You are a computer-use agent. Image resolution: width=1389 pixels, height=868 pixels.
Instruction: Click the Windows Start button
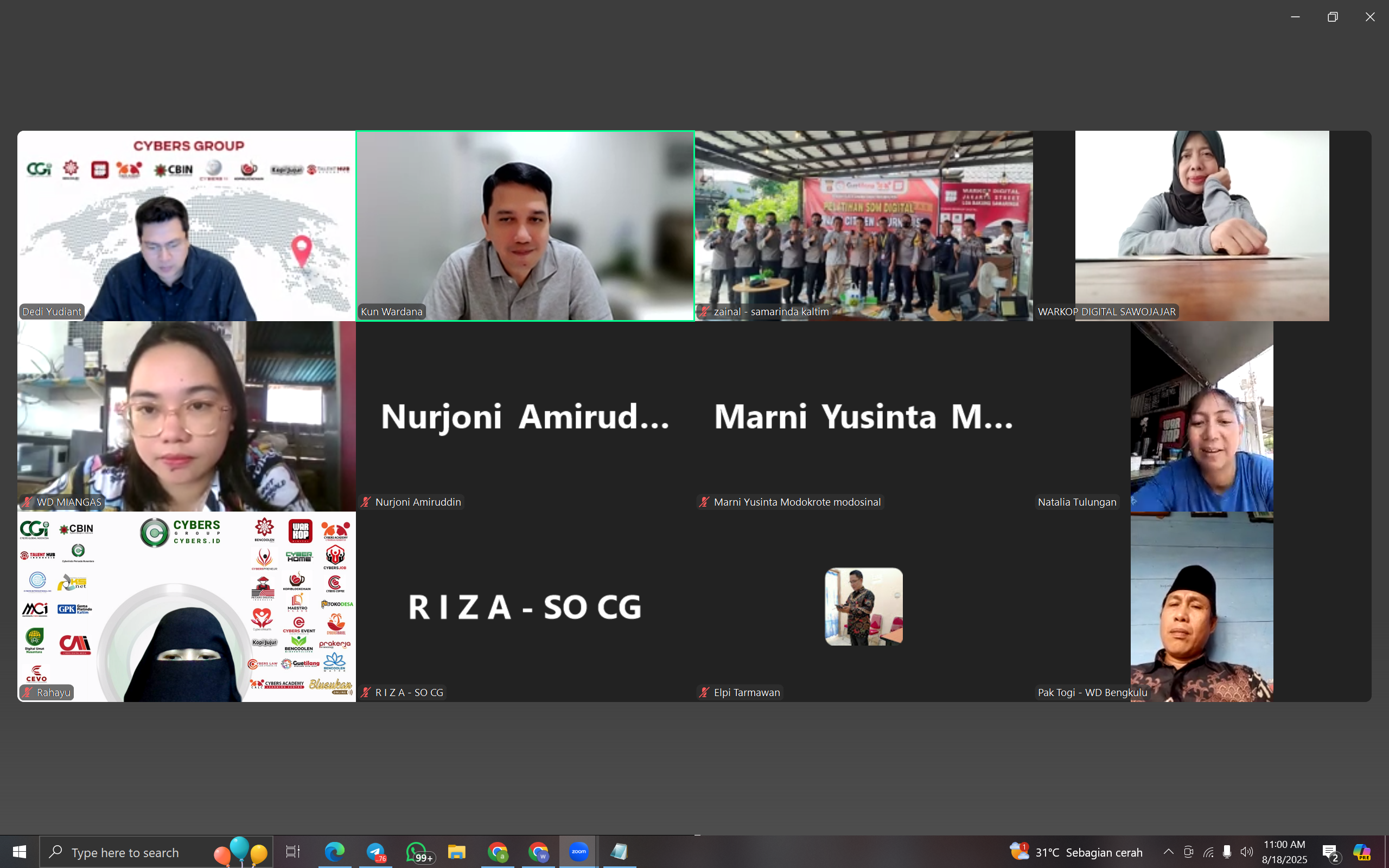19,852
